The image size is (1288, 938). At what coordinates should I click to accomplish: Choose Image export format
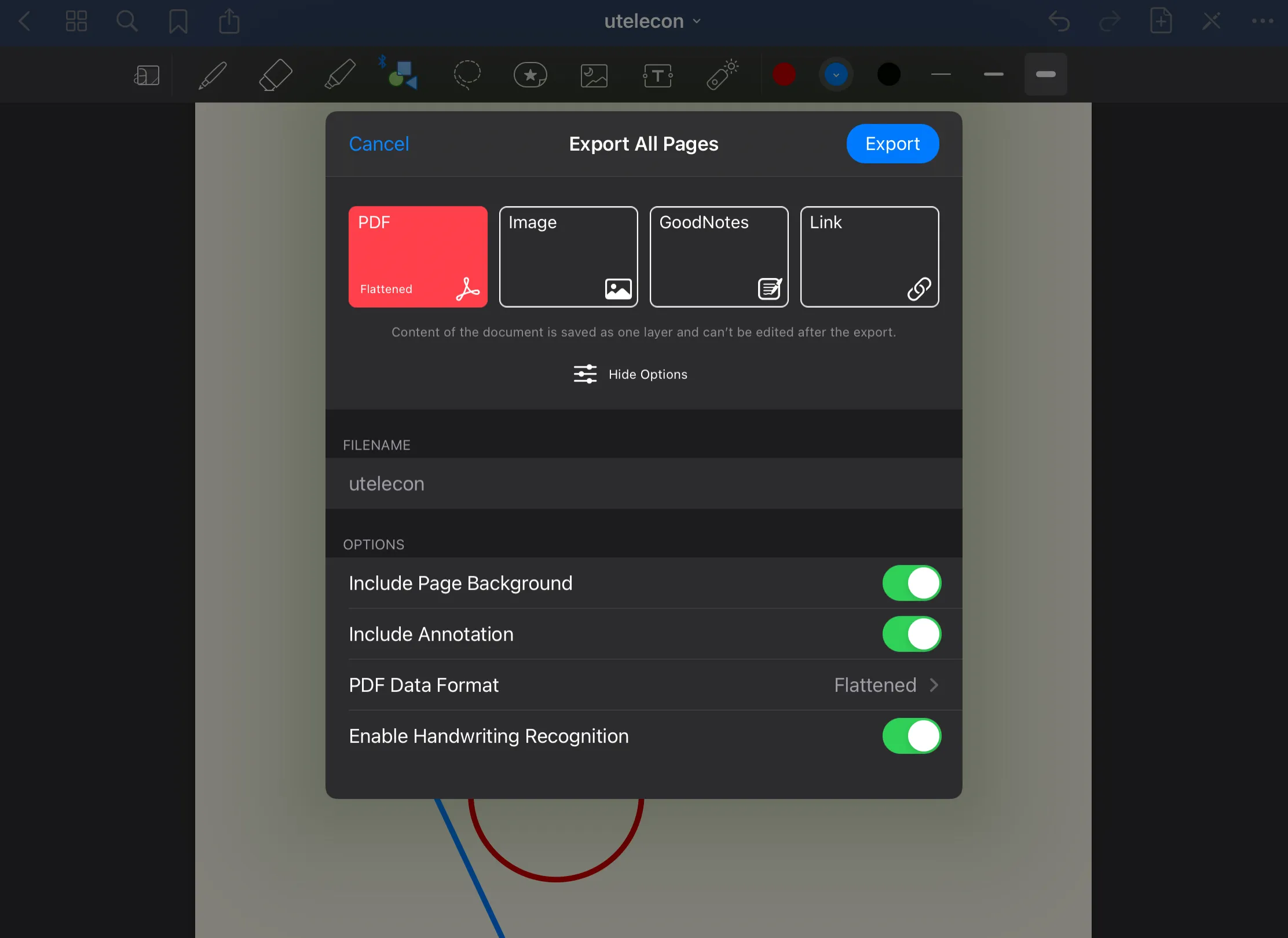[x=568, y=257]
